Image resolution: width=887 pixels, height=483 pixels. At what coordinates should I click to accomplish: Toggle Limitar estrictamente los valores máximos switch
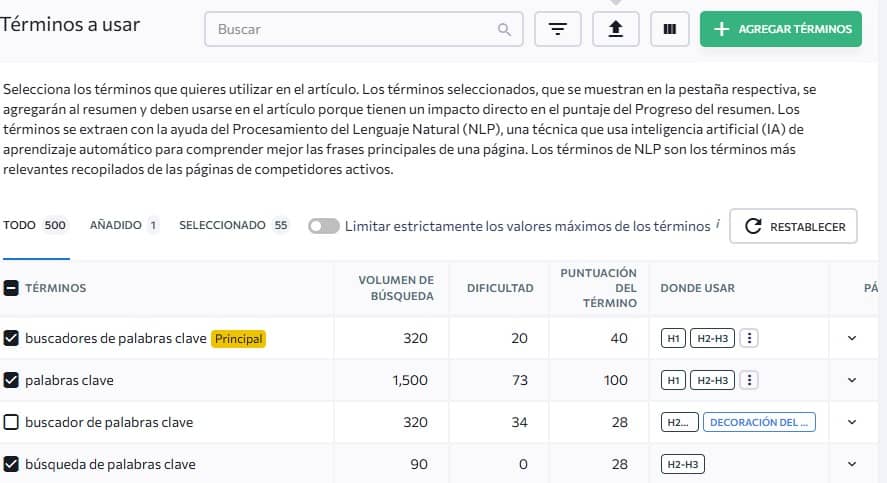coord(323,226)
